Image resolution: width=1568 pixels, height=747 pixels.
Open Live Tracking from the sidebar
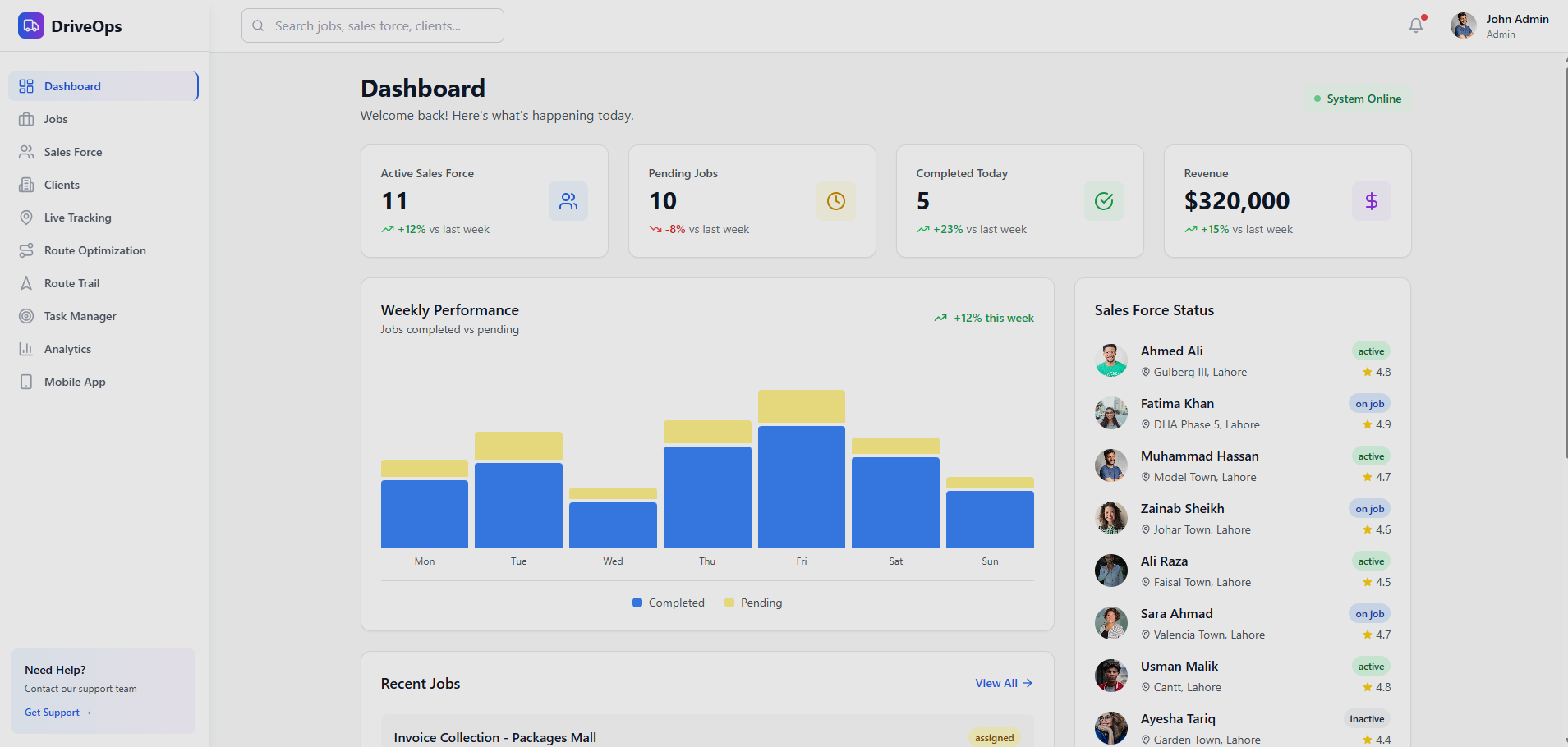click(x=77, y=218)
